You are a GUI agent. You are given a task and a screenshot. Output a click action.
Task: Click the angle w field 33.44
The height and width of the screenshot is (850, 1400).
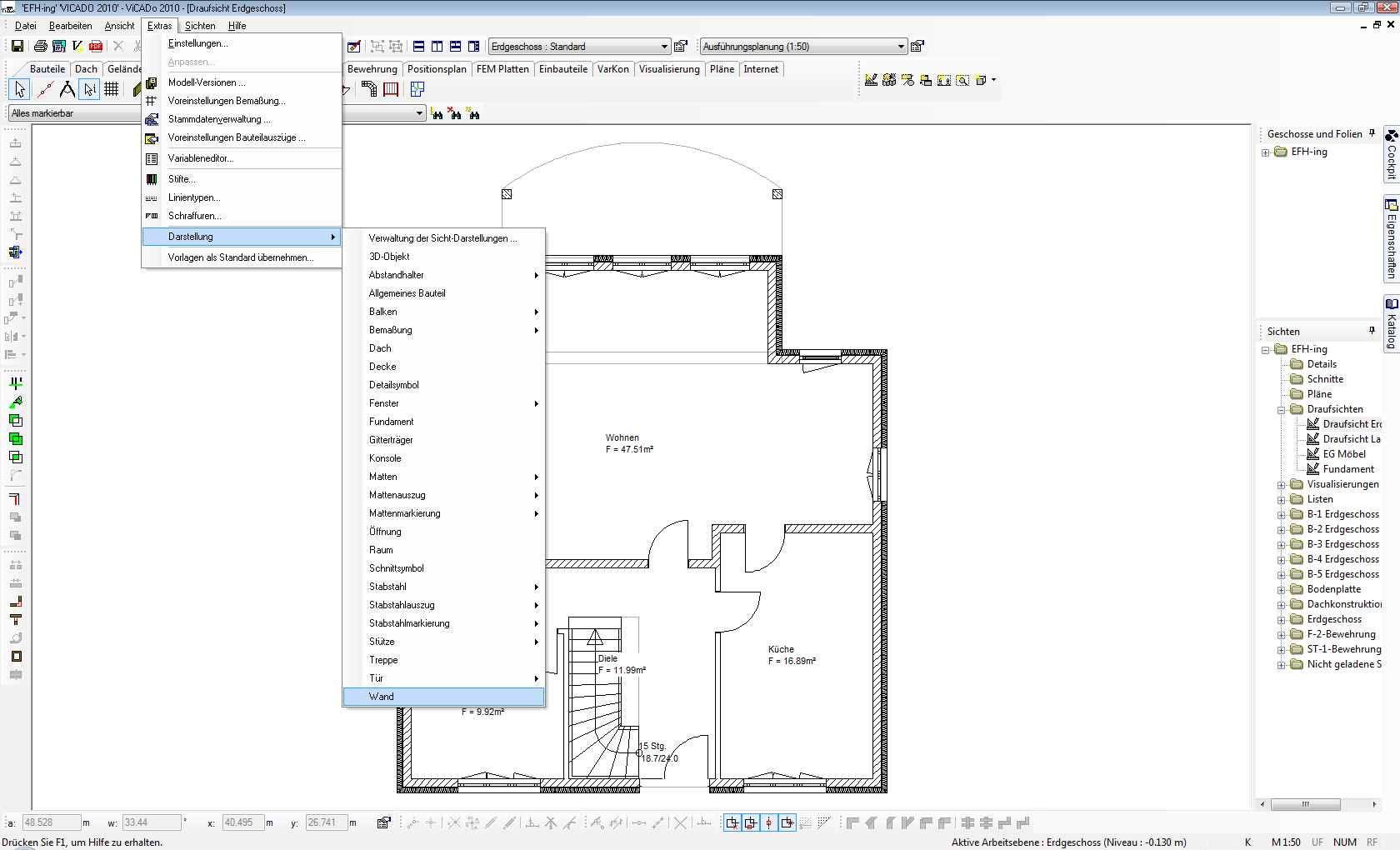point(152,822)
